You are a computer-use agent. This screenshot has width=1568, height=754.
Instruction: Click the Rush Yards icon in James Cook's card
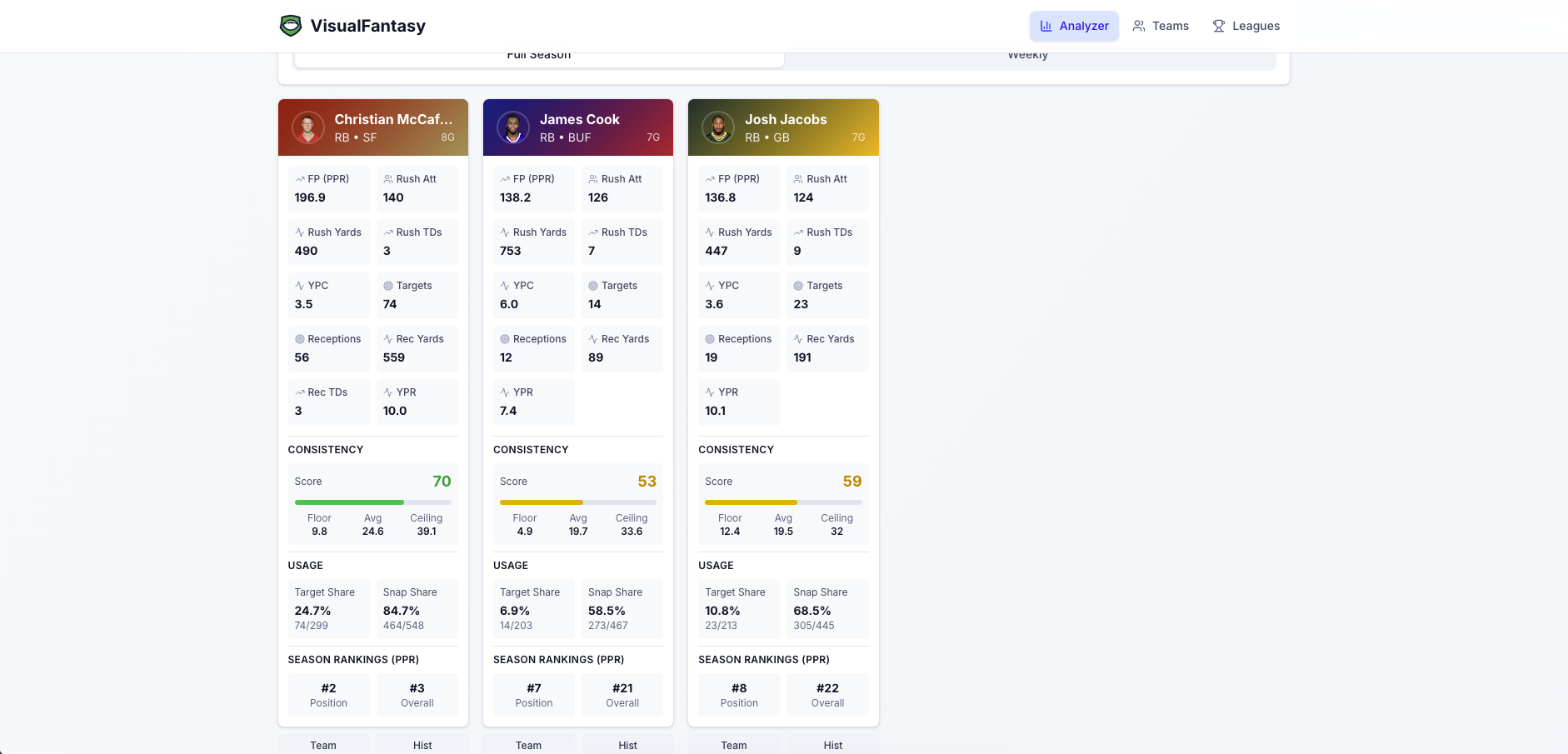point(505,232)
